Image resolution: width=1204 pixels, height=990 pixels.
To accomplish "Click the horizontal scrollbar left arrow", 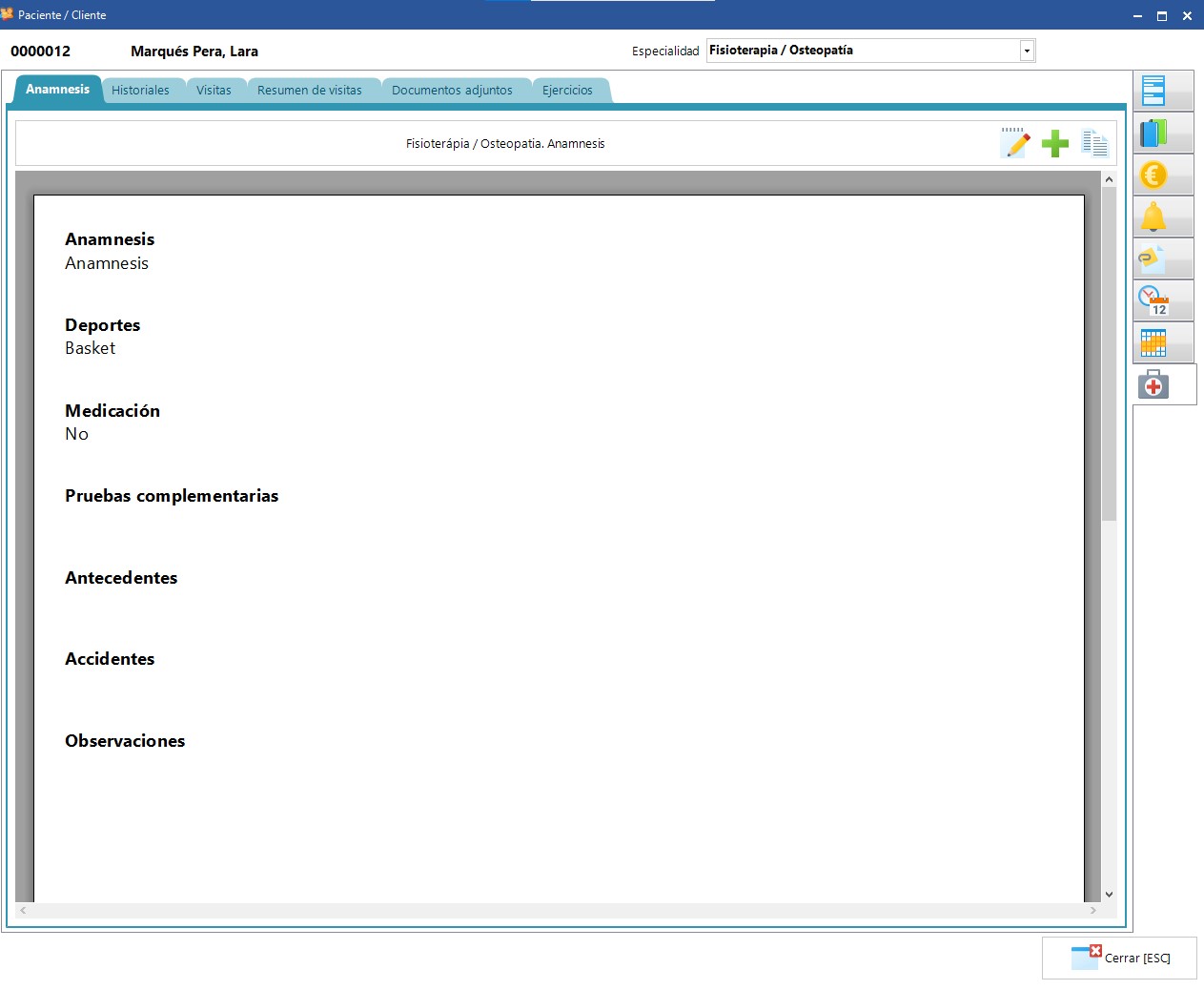I will pos(23,911).
